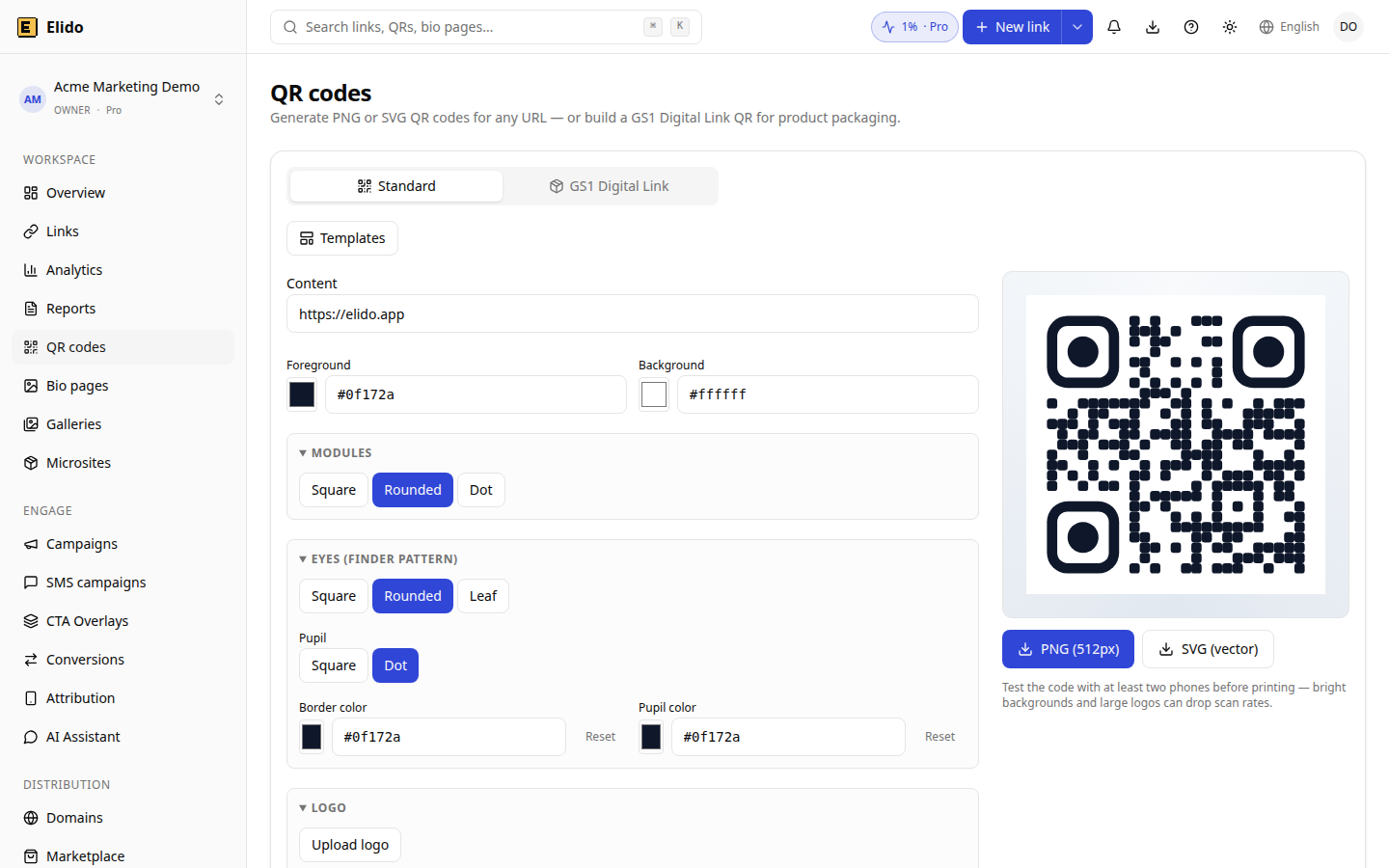Select Square eye finder pattern

click(x=334, y=596)
